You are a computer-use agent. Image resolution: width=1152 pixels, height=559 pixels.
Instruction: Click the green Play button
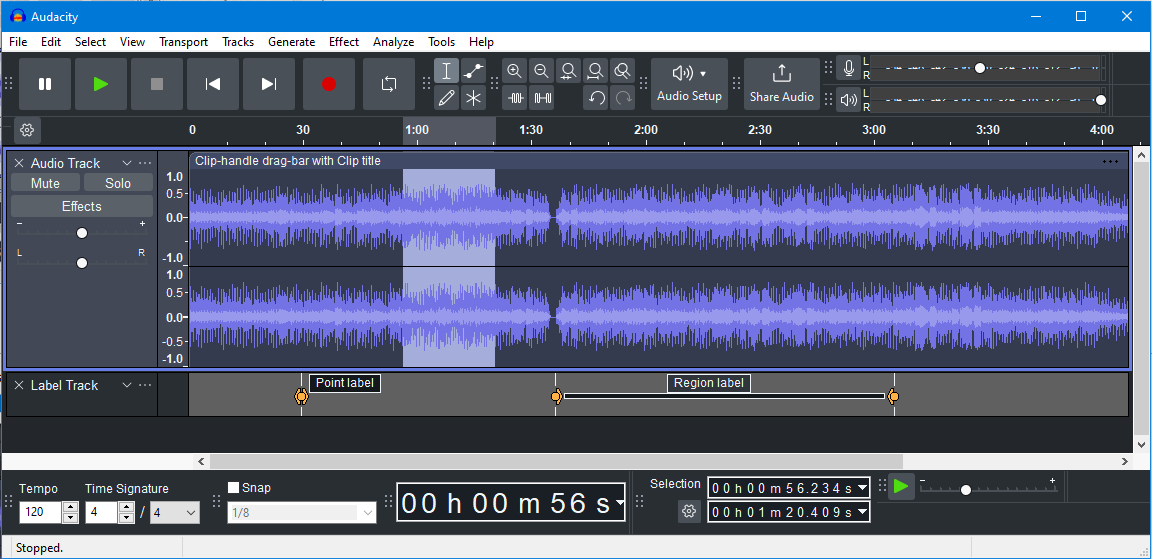point(101,84)
